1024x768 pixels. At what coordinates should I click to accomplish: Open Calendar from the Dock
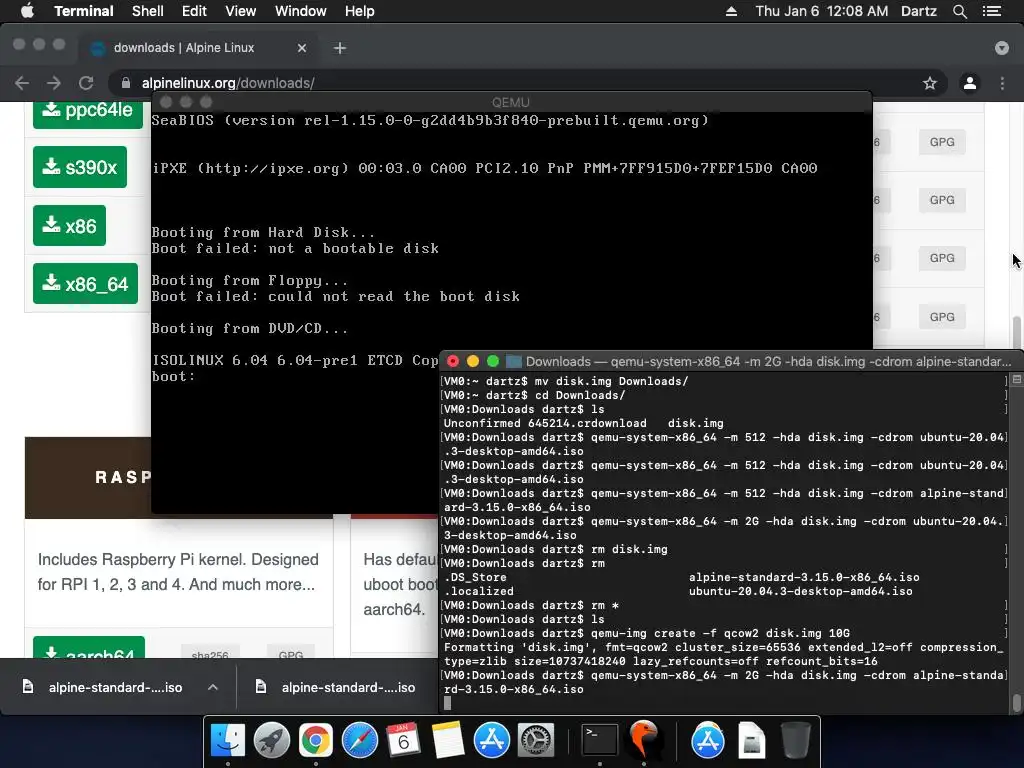[404, 741]
